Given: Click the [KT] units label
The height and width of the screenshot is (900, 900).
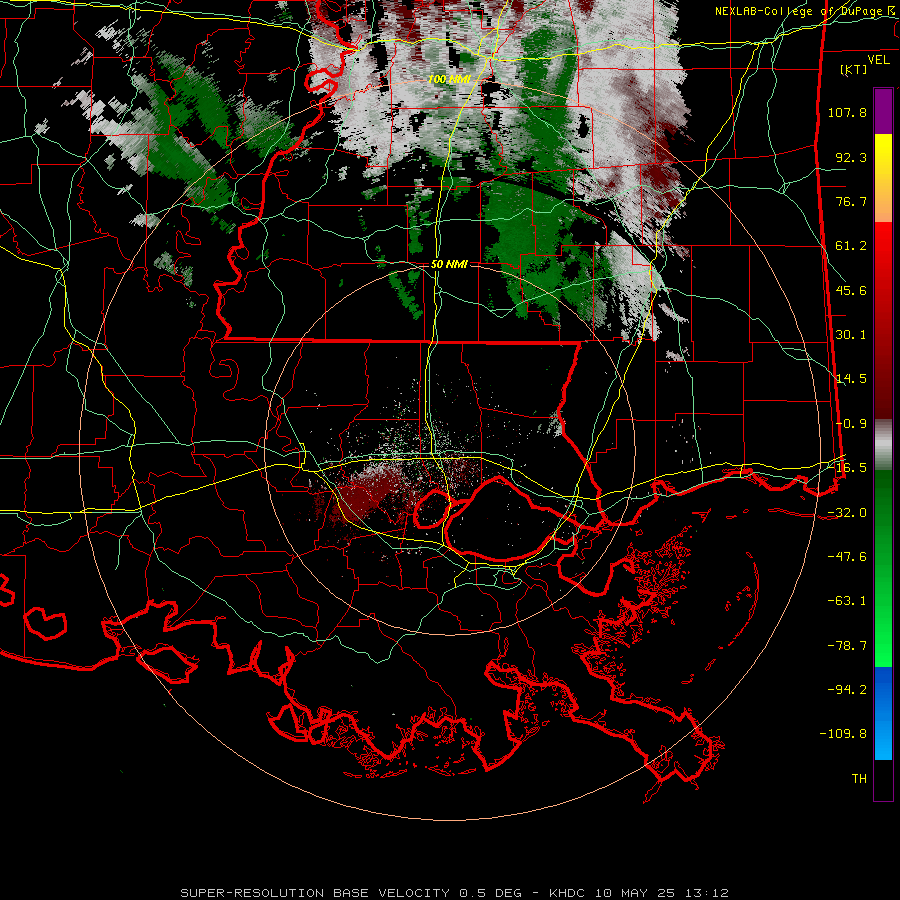Looking at the screenshot, I should (854, 69).
